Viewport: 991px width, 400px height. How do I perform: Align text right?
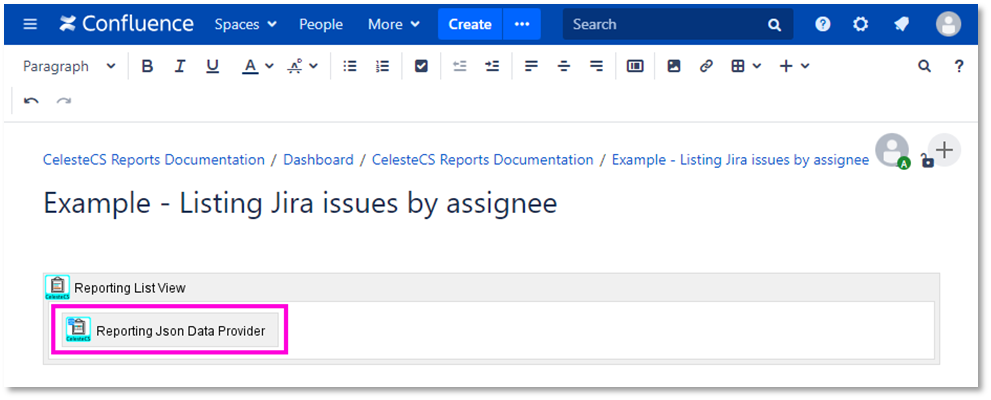(x=596, y=66)
